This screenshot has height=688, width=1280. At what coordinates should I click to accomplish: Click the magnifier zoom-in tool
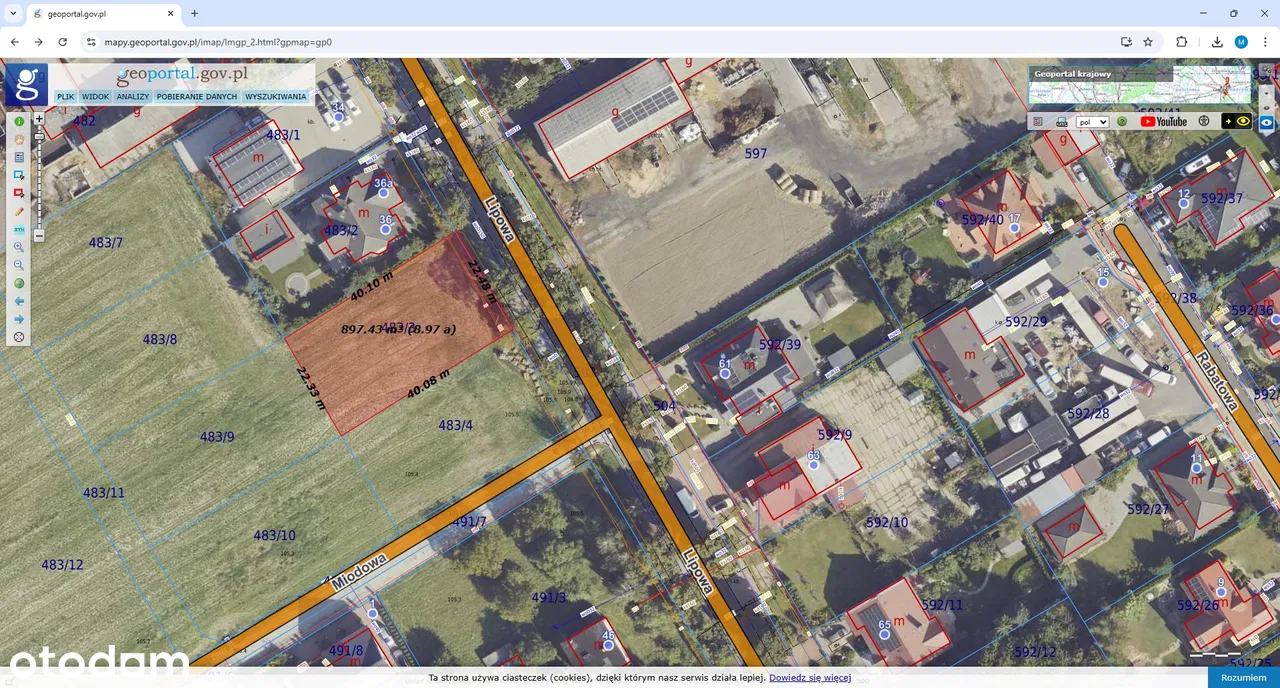(19, 247)
